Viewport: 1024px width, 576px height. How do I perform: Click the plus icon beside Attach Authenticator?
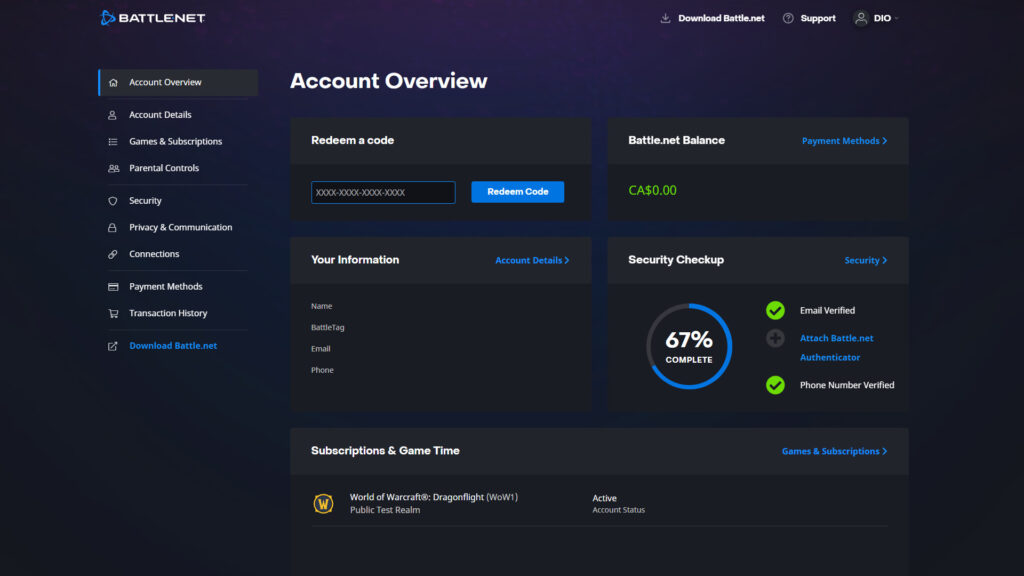[x=775, y=338]
